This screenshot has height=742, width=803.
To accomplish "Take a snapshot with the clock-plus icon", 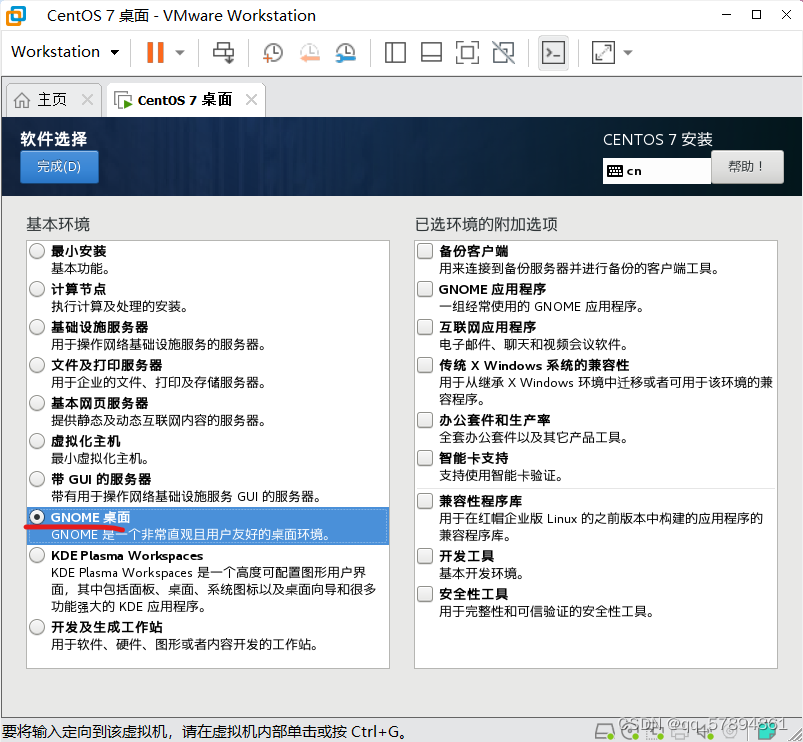I will (272, 52).
